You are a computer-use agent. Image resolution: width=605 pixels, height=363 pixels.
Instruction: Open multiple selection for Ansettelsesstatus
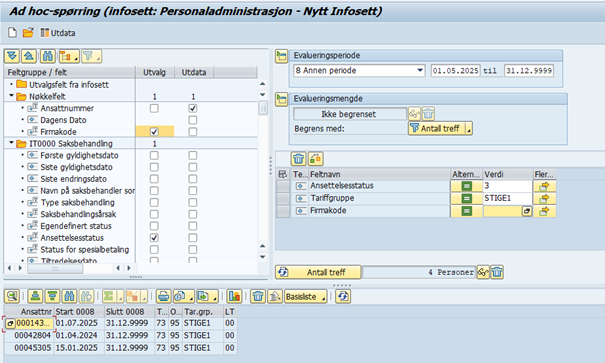544,186
